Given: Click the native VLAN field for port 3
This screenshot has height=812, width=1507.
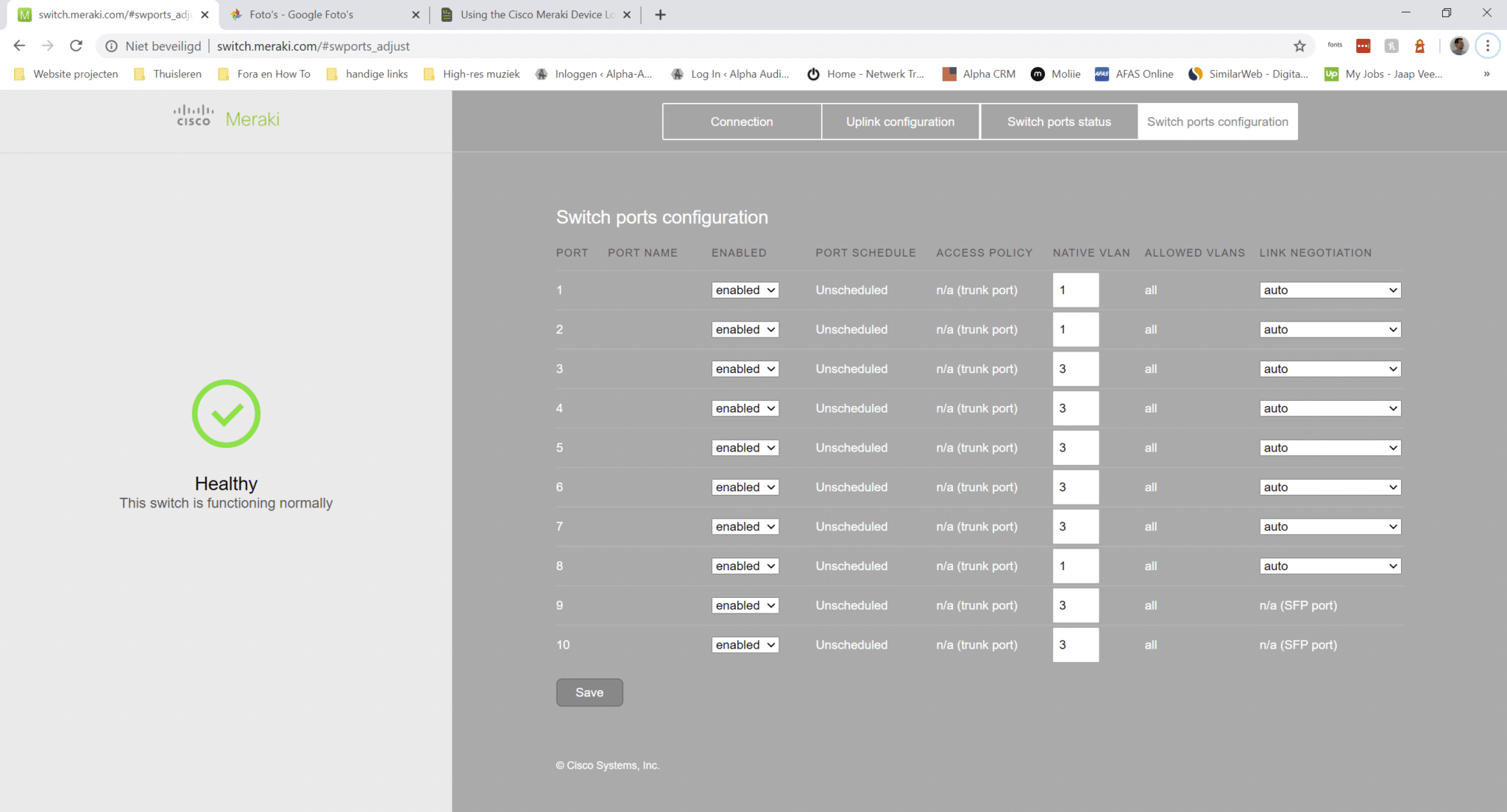Looking at the screenshot, I should point(1075,368).
